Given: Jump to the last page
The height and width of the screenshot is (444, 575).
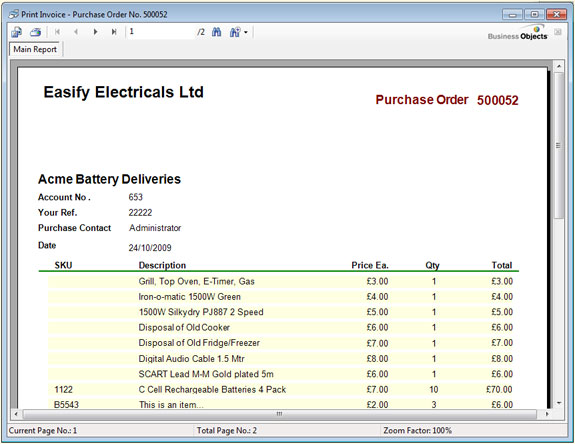Looking at the screenshot, I should pyautogui.click(x=114, y=32).
